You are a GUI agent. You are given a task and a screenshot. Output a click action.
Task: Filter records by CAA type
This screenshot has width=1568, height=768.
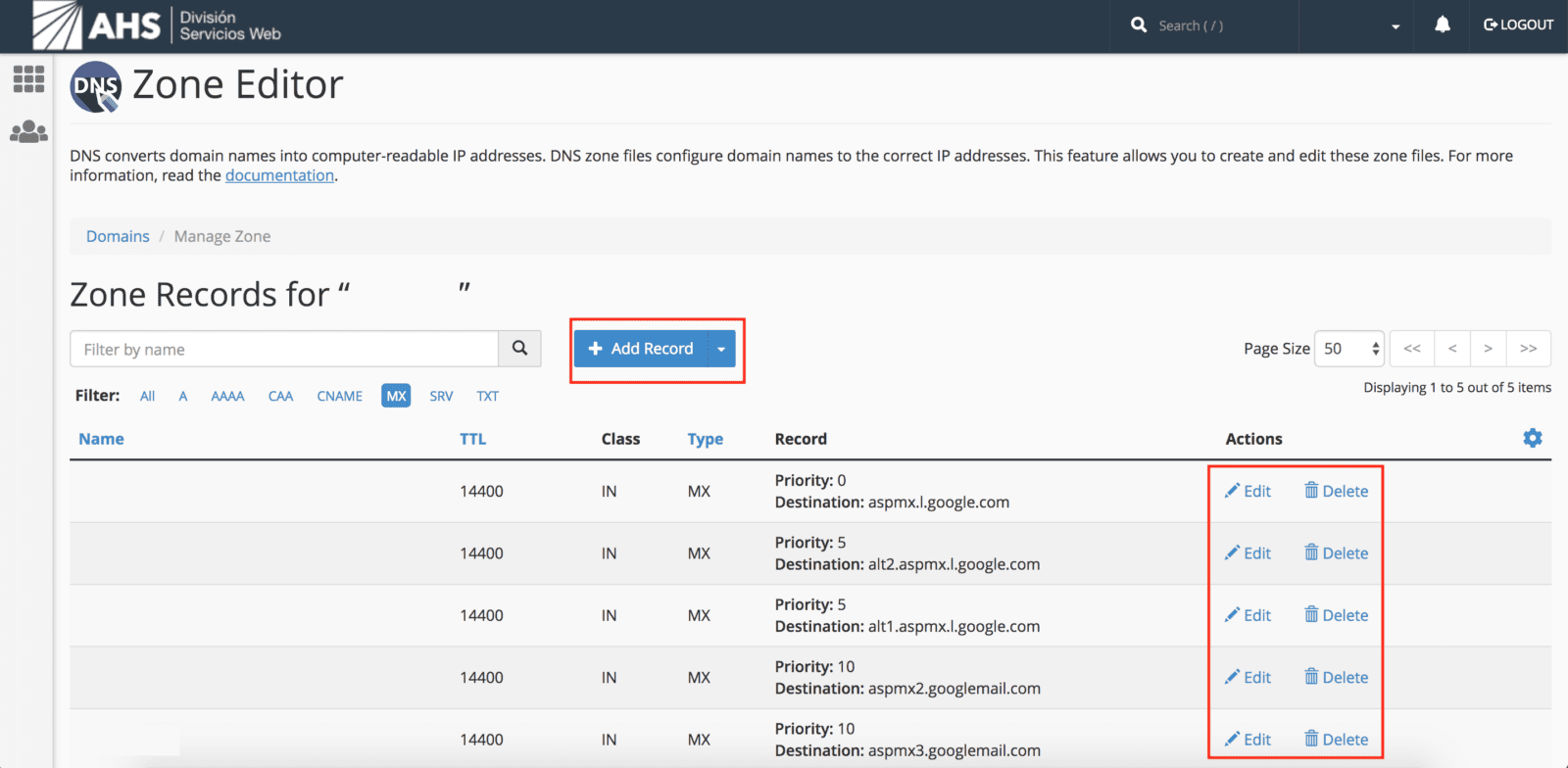pyautogui.click(x=280, y=396)
